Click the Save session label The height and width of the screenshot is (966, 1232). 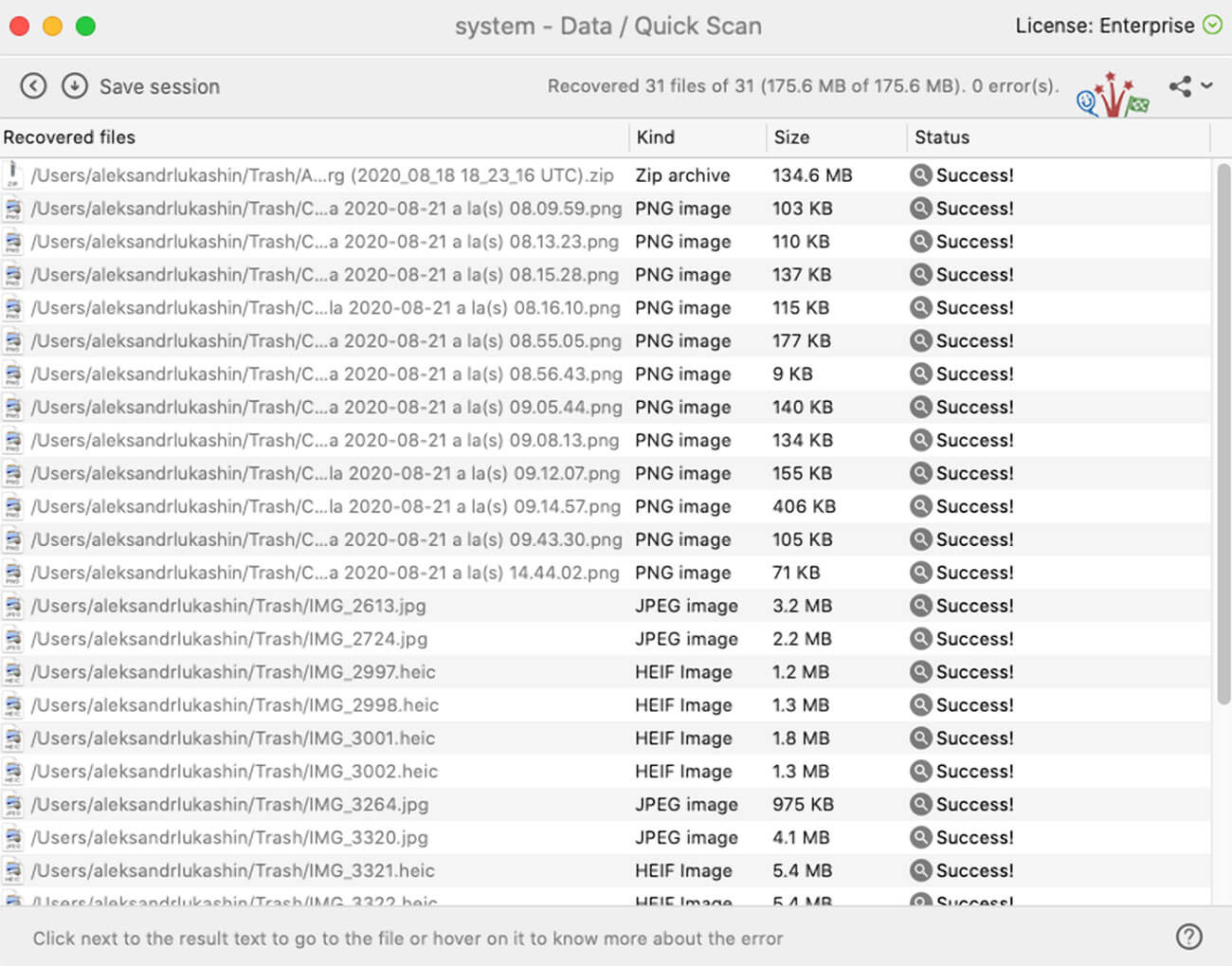point(159,86)
